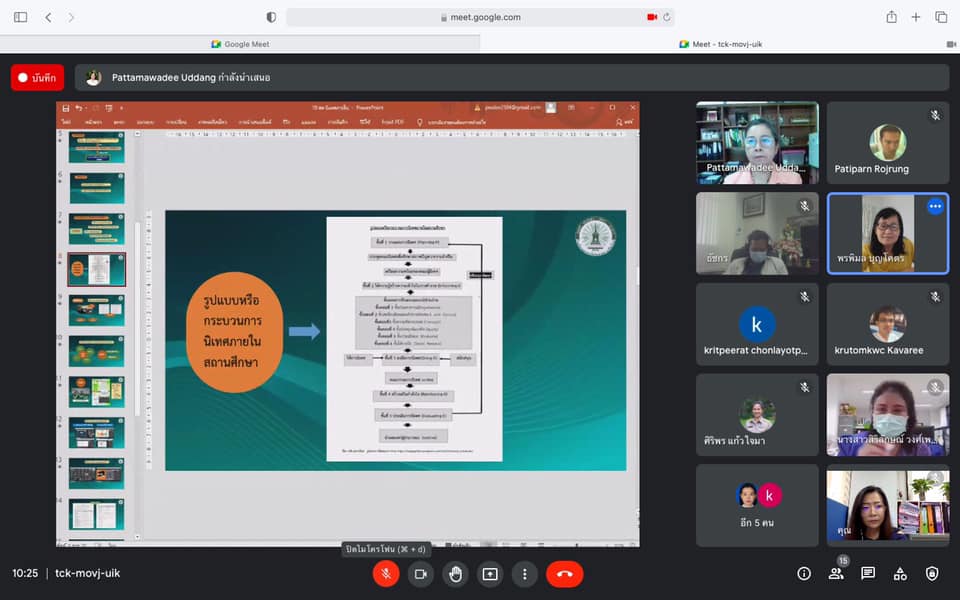
Task: Click the red บันทึก recording indicator
Action: (38, 77)
